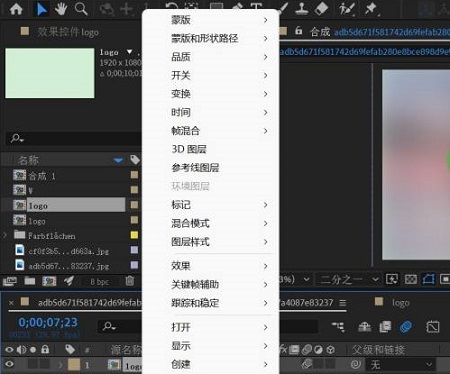This screenshot has height=374, width=450.
Task: Click the label tag icon in timeline header
Action: pos(70,350)
